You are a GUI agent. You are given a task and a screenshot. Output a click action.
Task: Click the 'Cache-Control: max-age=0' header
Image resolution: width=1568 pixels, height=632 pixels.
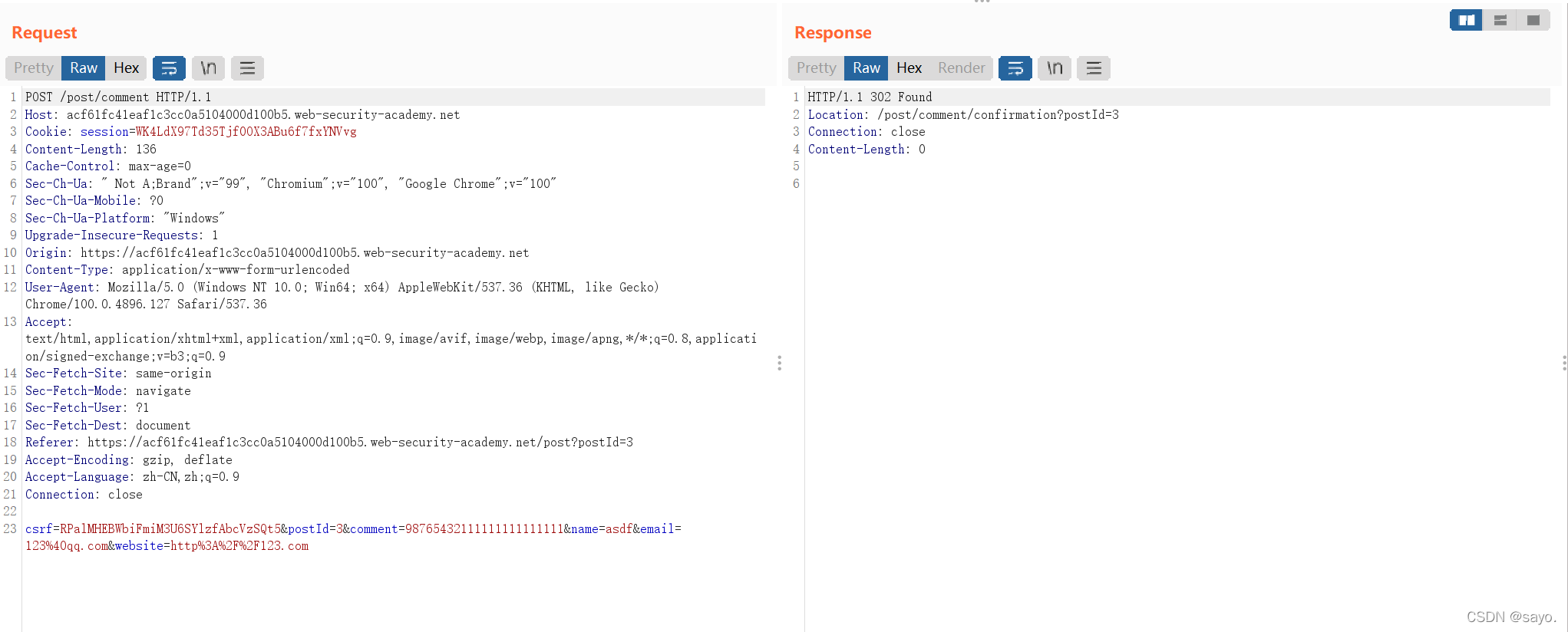pos(108,166)
